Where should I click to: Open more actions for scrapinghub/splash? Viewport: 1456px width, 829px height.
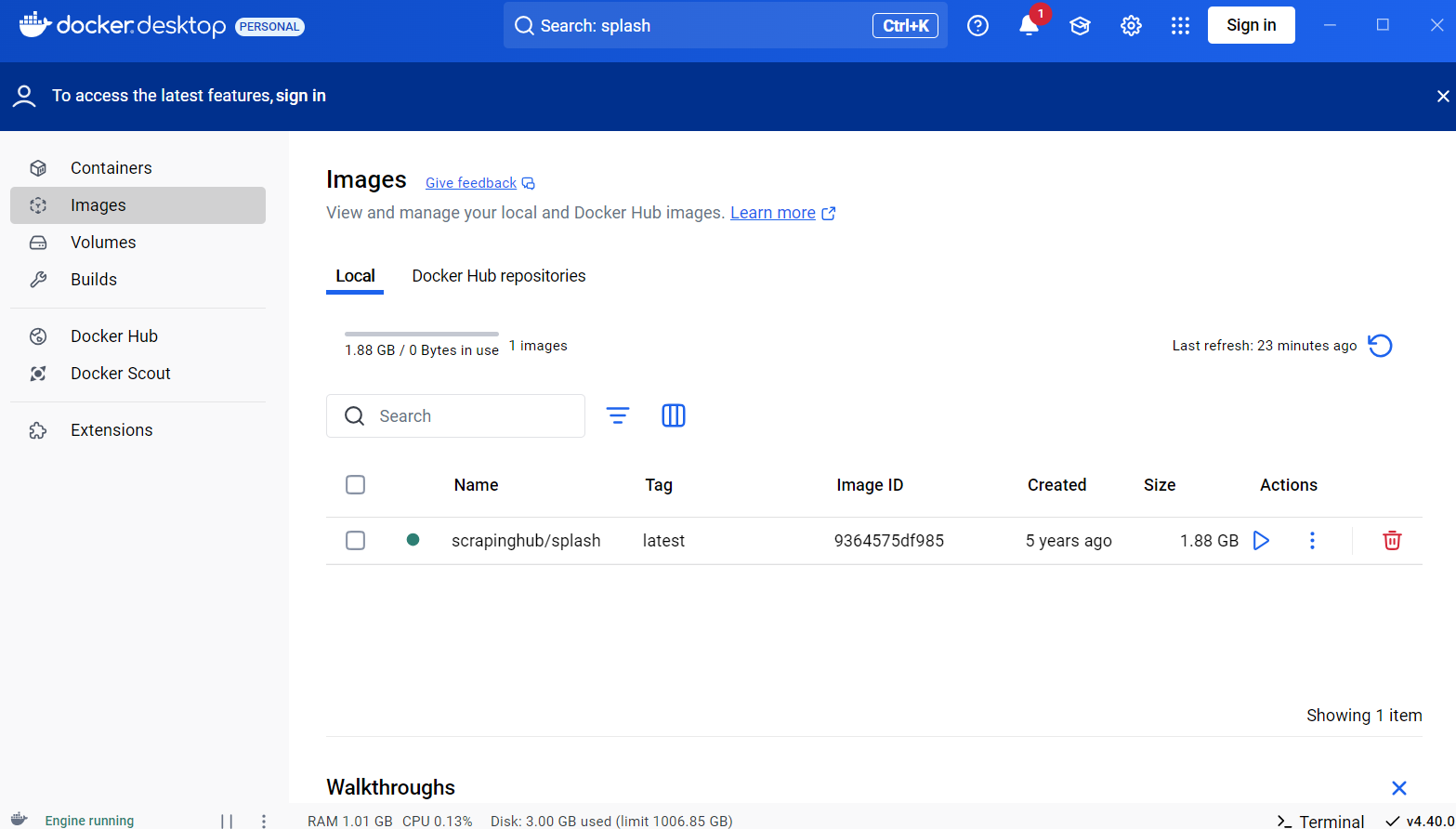[x=1312, y=541]
